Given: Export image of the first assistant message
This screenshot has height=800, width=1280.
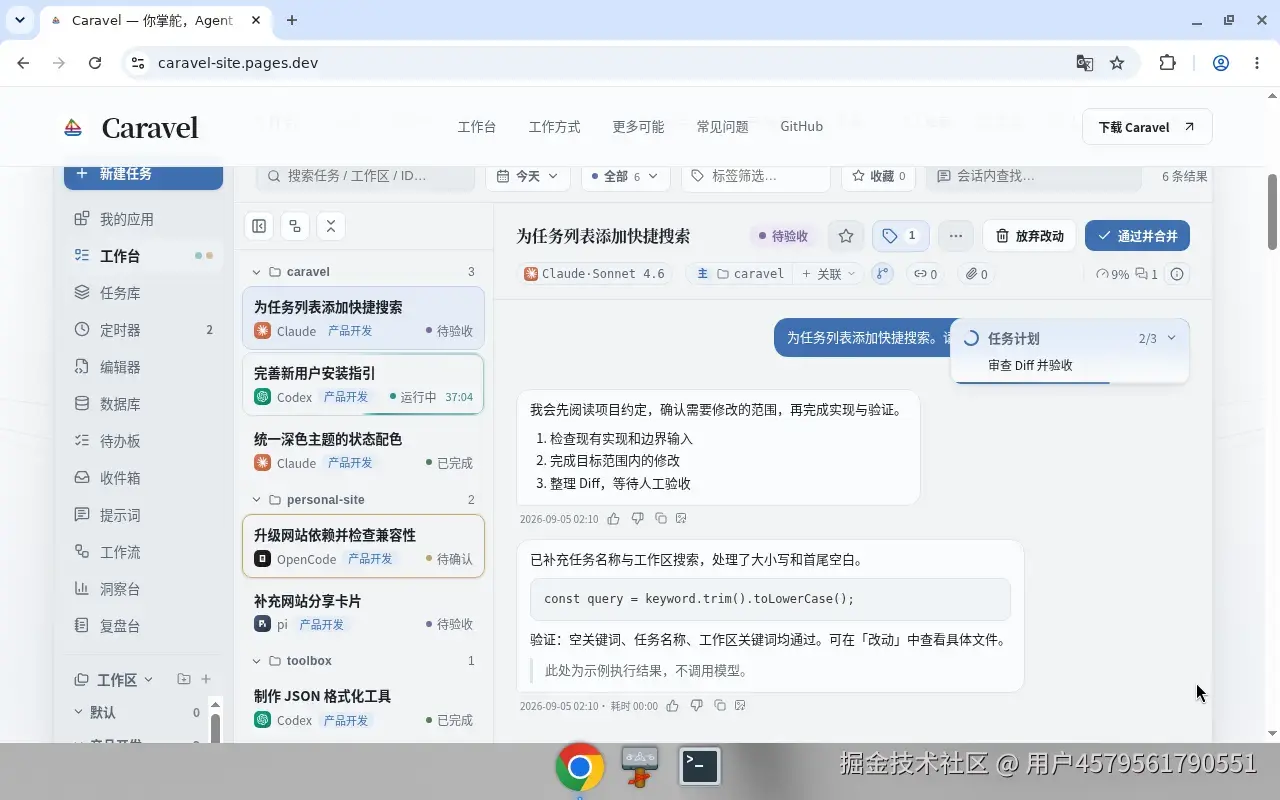Looking at the screenshot, I should point(682,519).
